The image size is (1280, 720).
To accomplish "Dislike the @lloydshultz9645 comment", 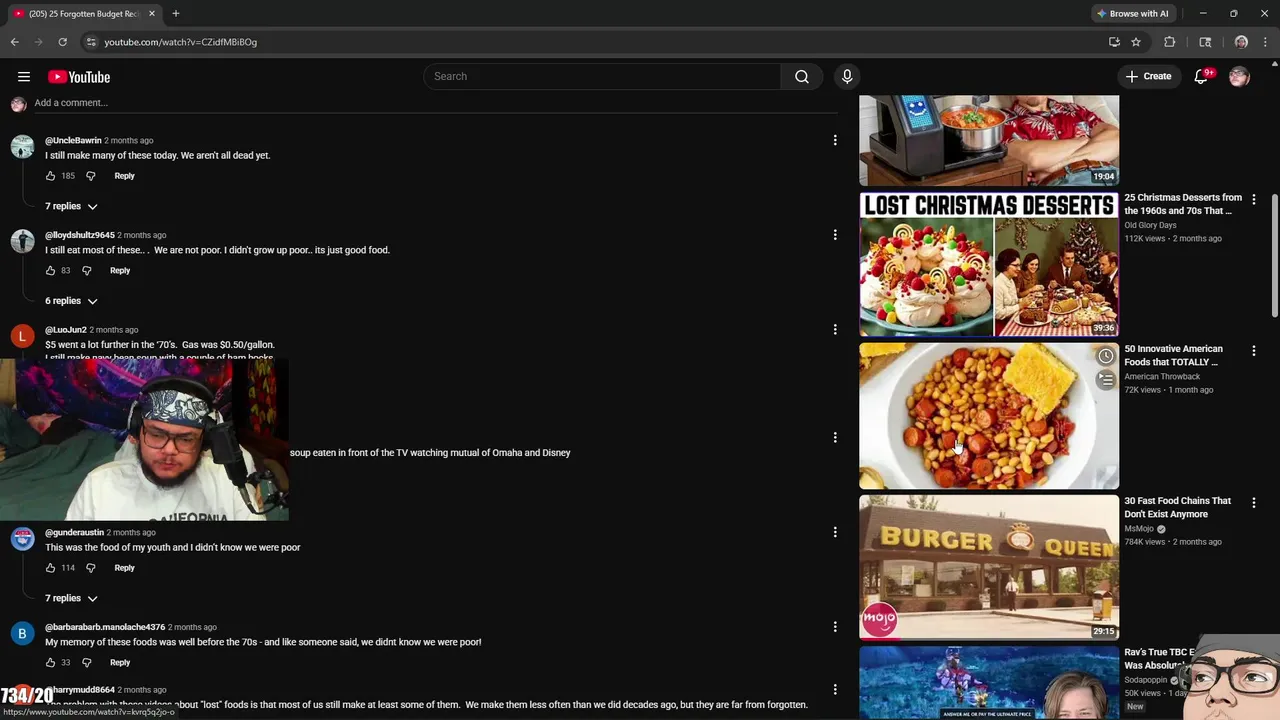I will coord(86,271).
